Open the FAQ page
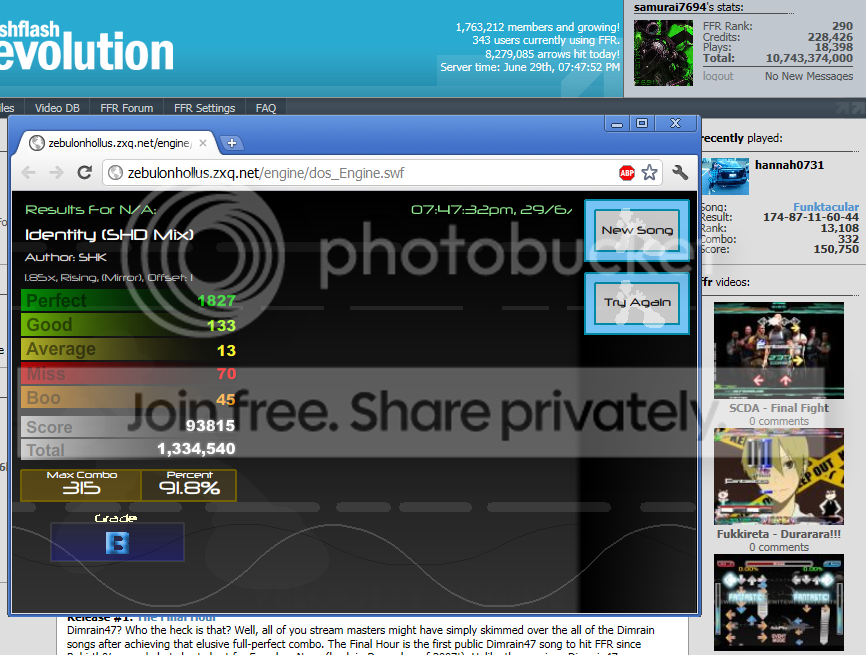The image size is (866, 655). (266, 108)
